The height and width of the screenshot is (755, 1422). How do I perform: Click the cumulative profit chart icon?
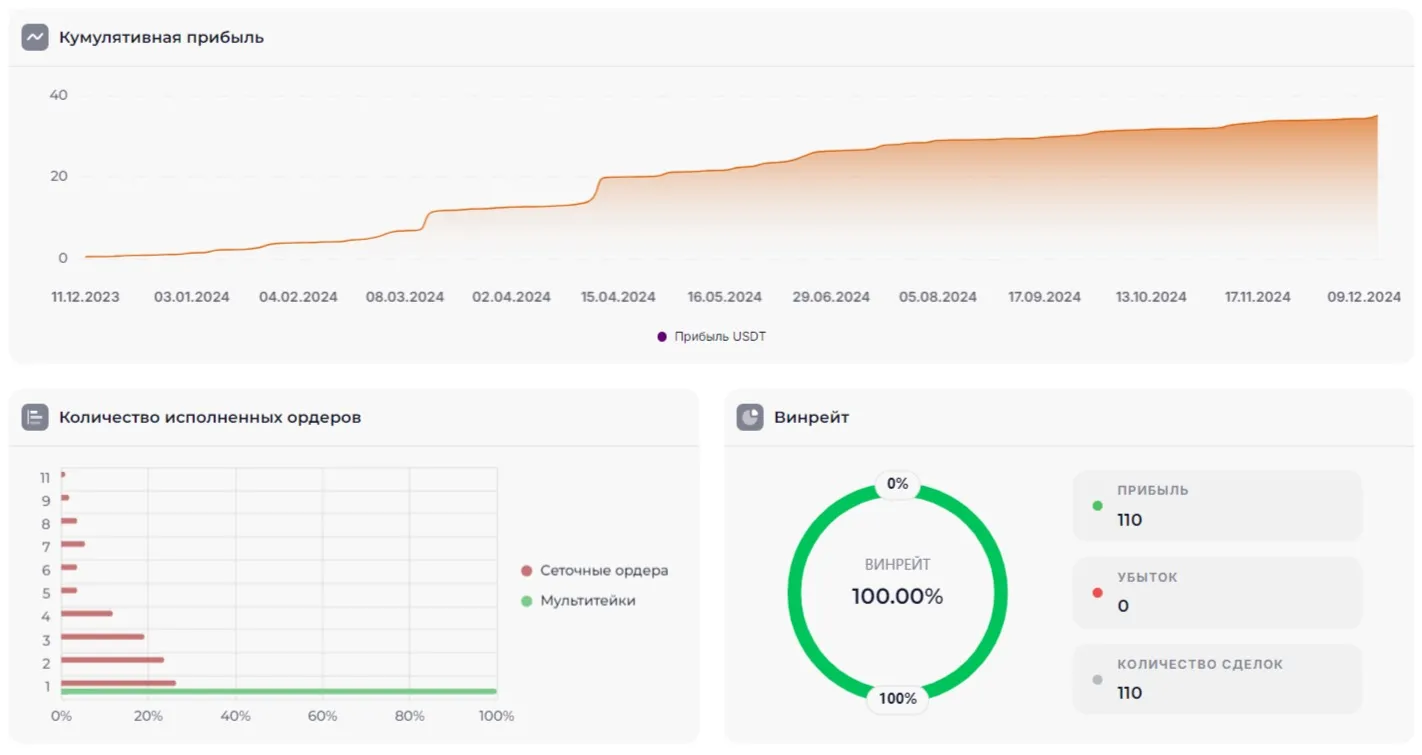[35, 38]
